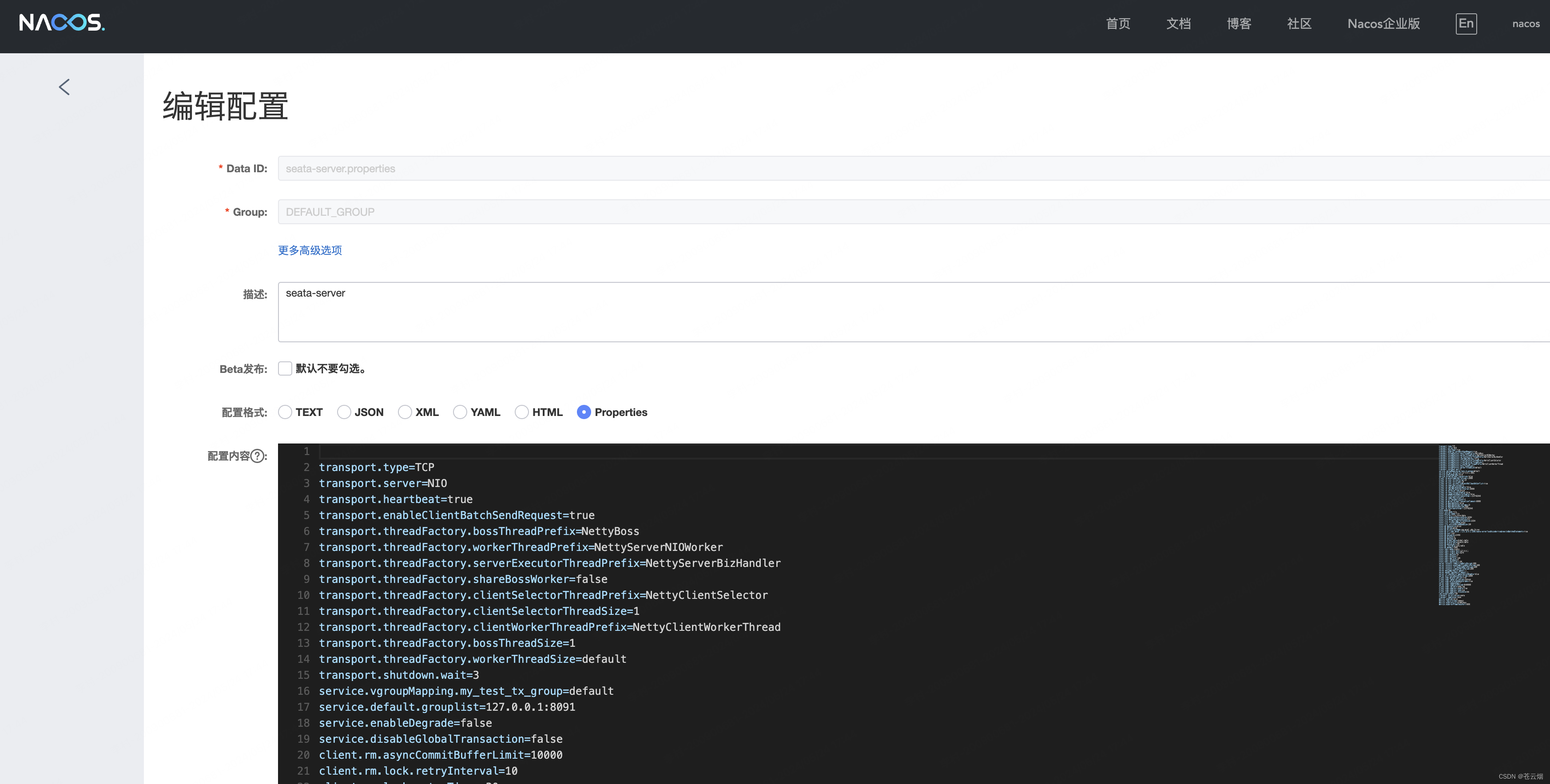This screenshot has width=1550, height=784.
Task: Click line transport.heartbeat=true
Action: point(396,499)
